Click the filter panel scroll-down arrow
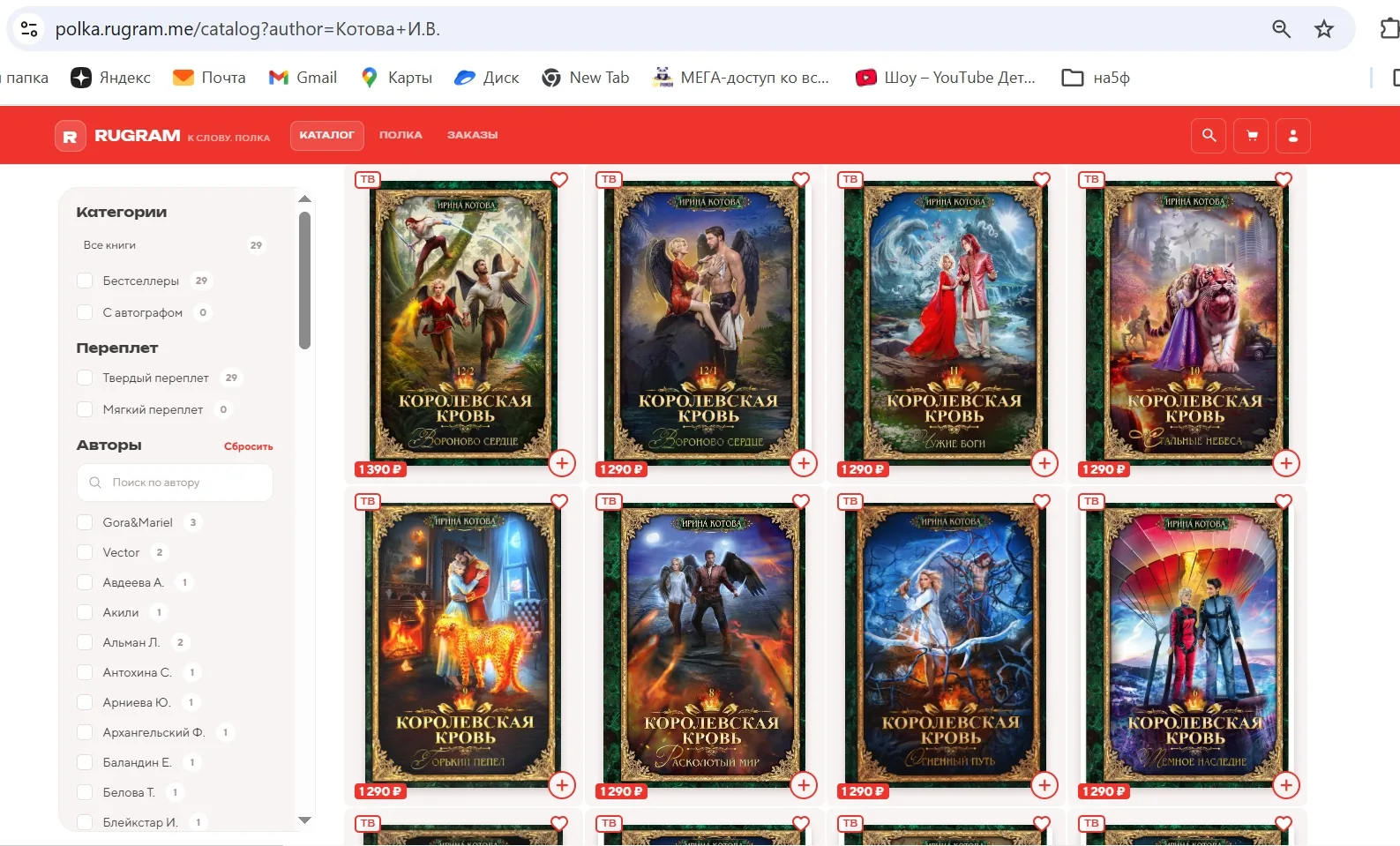 point(304,820)
